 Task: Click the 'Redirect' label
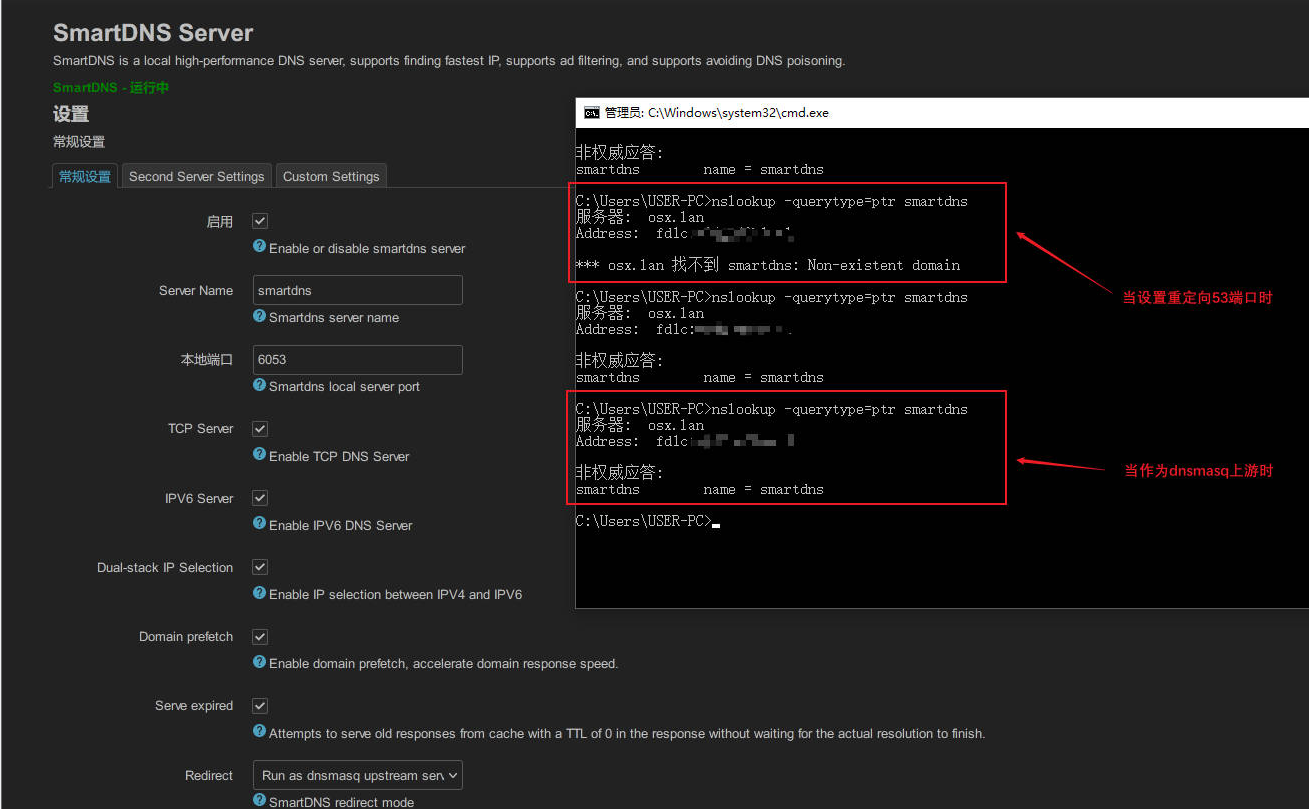click(x=209, y=775)
